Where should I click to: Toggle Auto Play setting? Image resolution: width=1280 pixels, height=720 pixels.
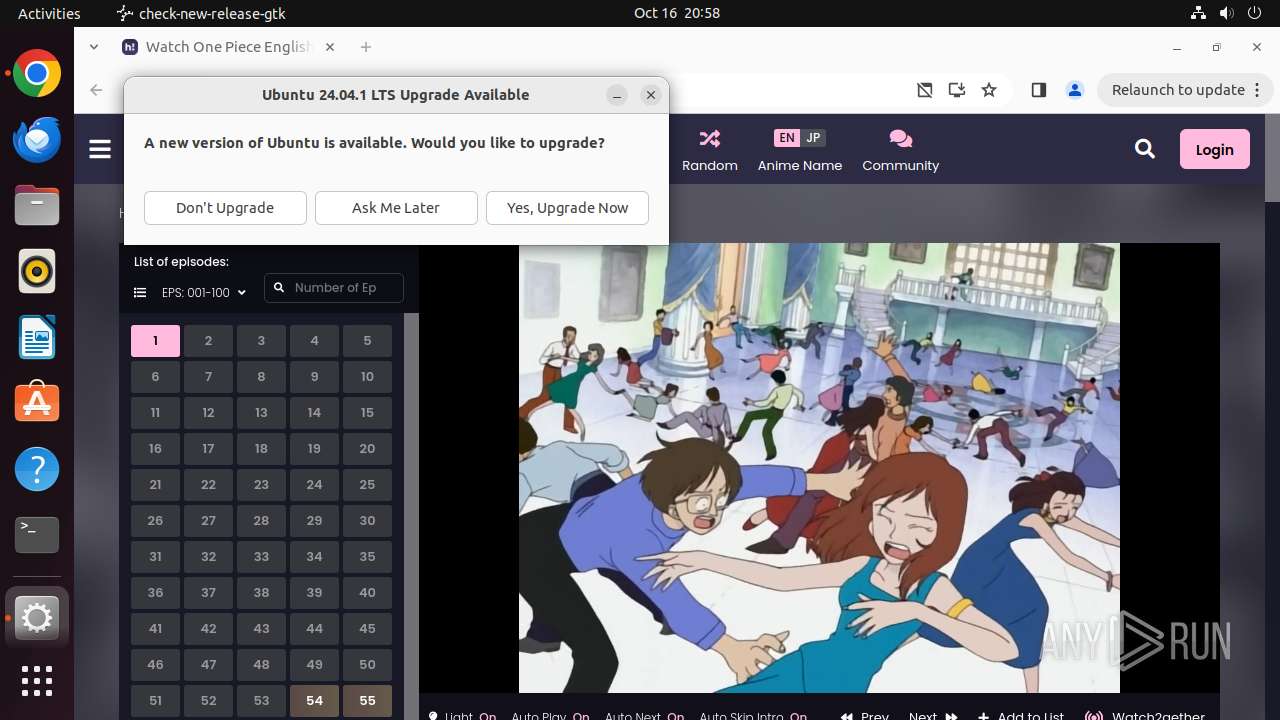[550, 716]
